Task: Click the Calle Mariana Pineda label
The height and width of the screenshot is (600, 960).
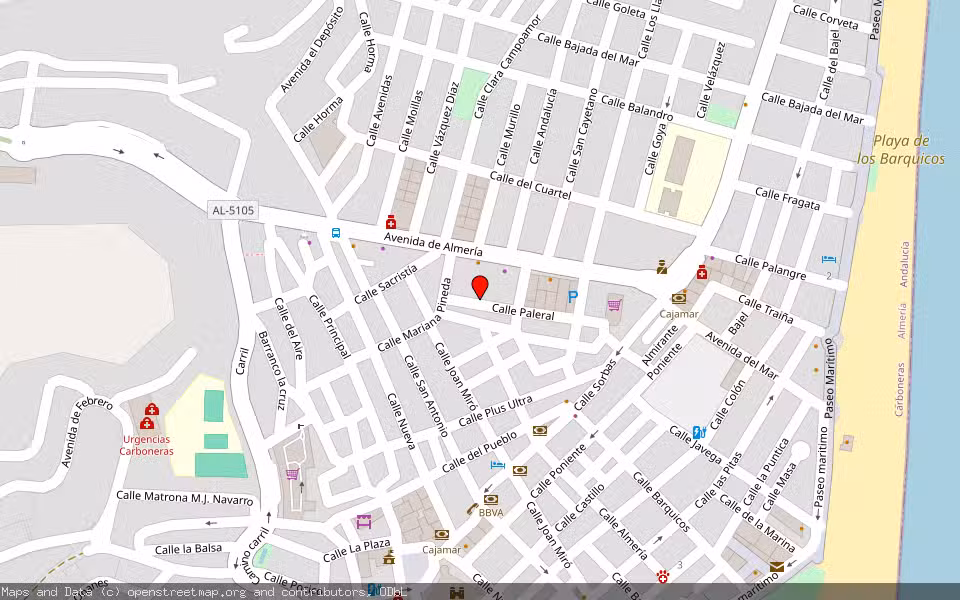Action: (415, 315)
